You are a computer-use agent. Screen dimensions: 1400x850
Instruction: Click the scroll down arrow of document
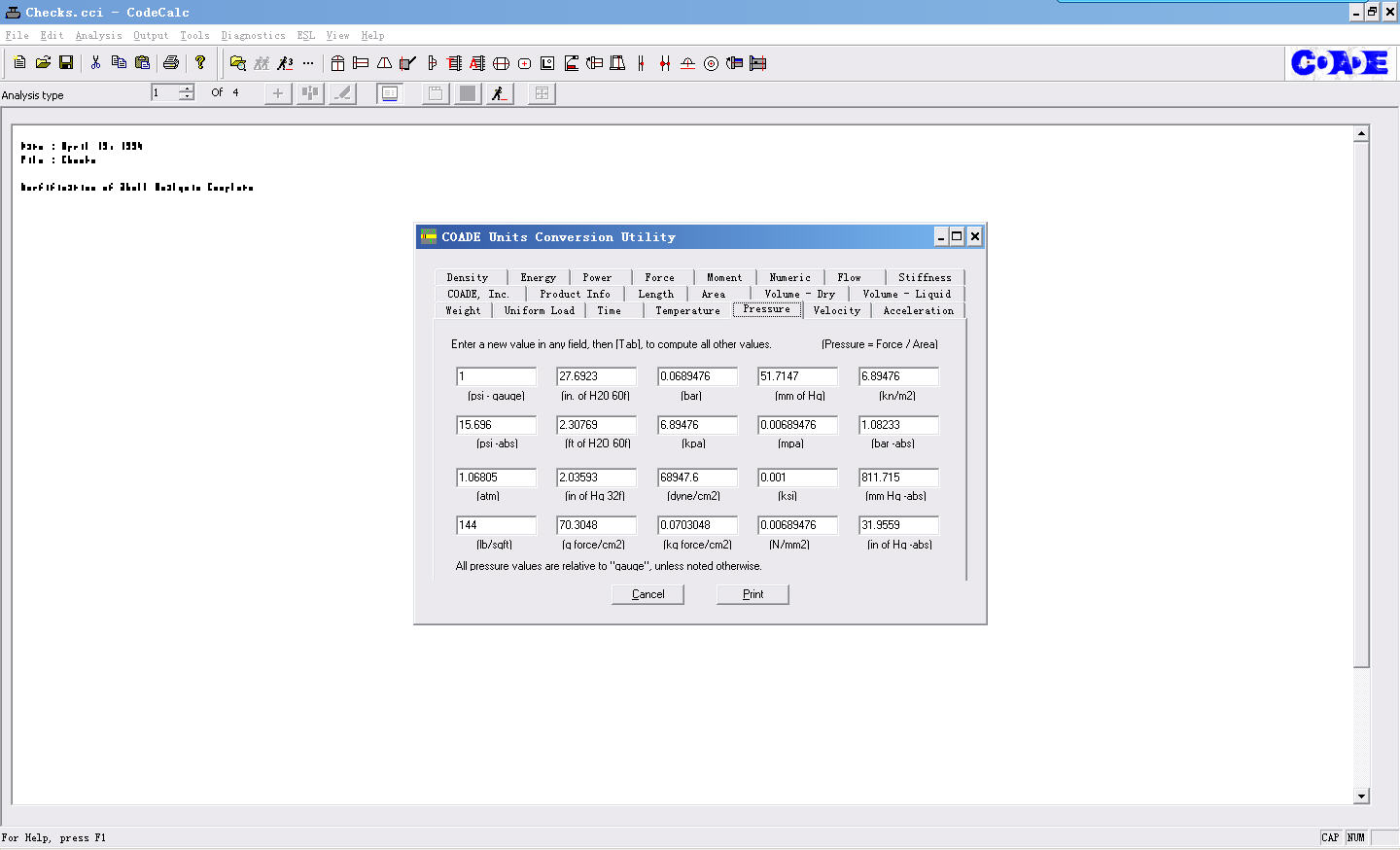coord(1361,797)
